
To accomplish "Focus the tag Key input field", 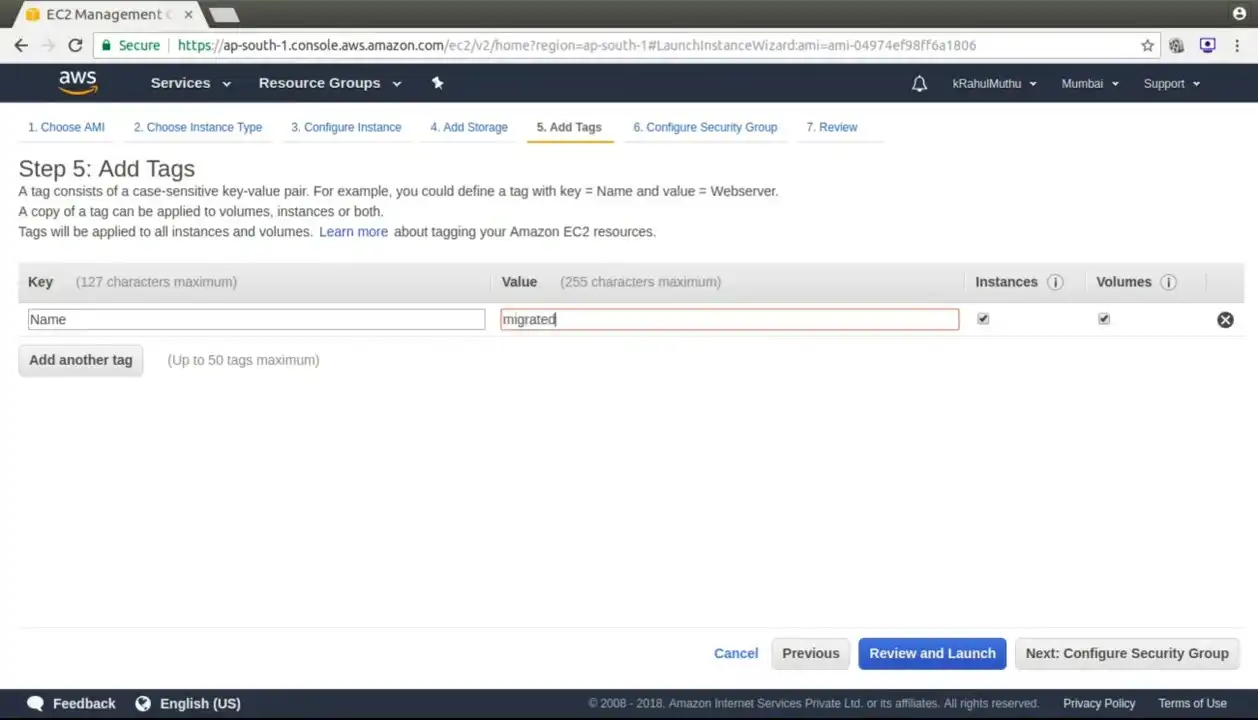I will 257,319.
